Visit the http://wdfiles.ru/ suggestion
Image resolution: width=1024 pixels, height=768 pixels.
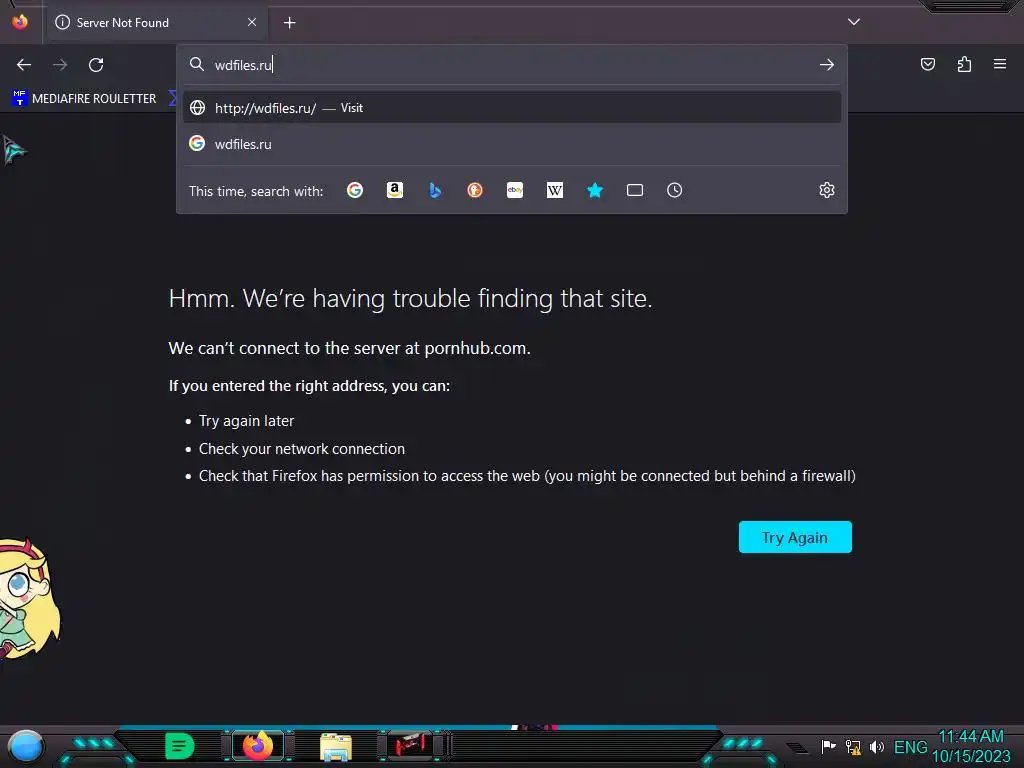pos(512,108)
